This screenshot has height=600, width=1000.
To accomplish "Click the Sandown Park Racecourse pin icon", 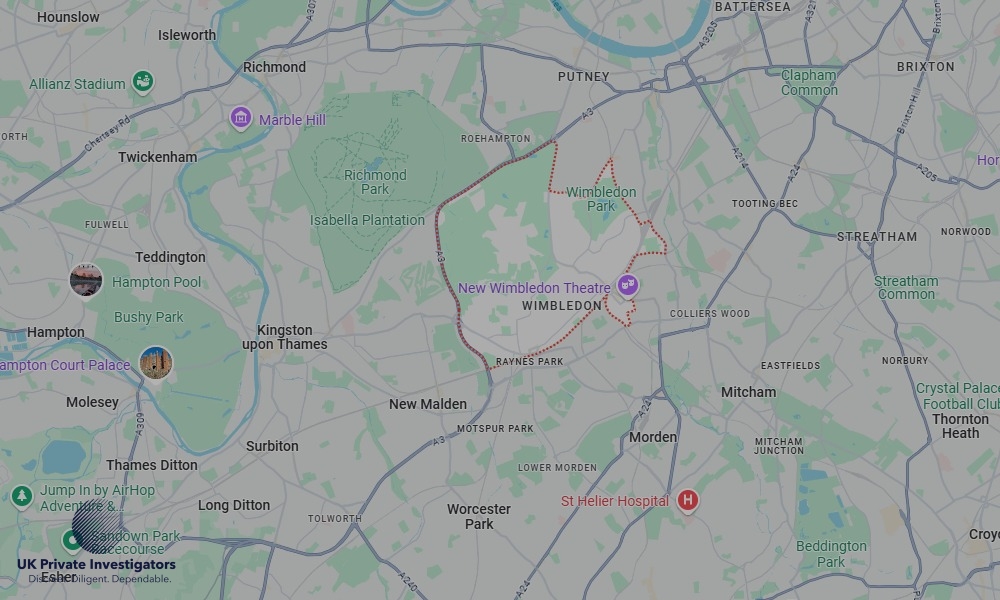I will coord(71,540).
